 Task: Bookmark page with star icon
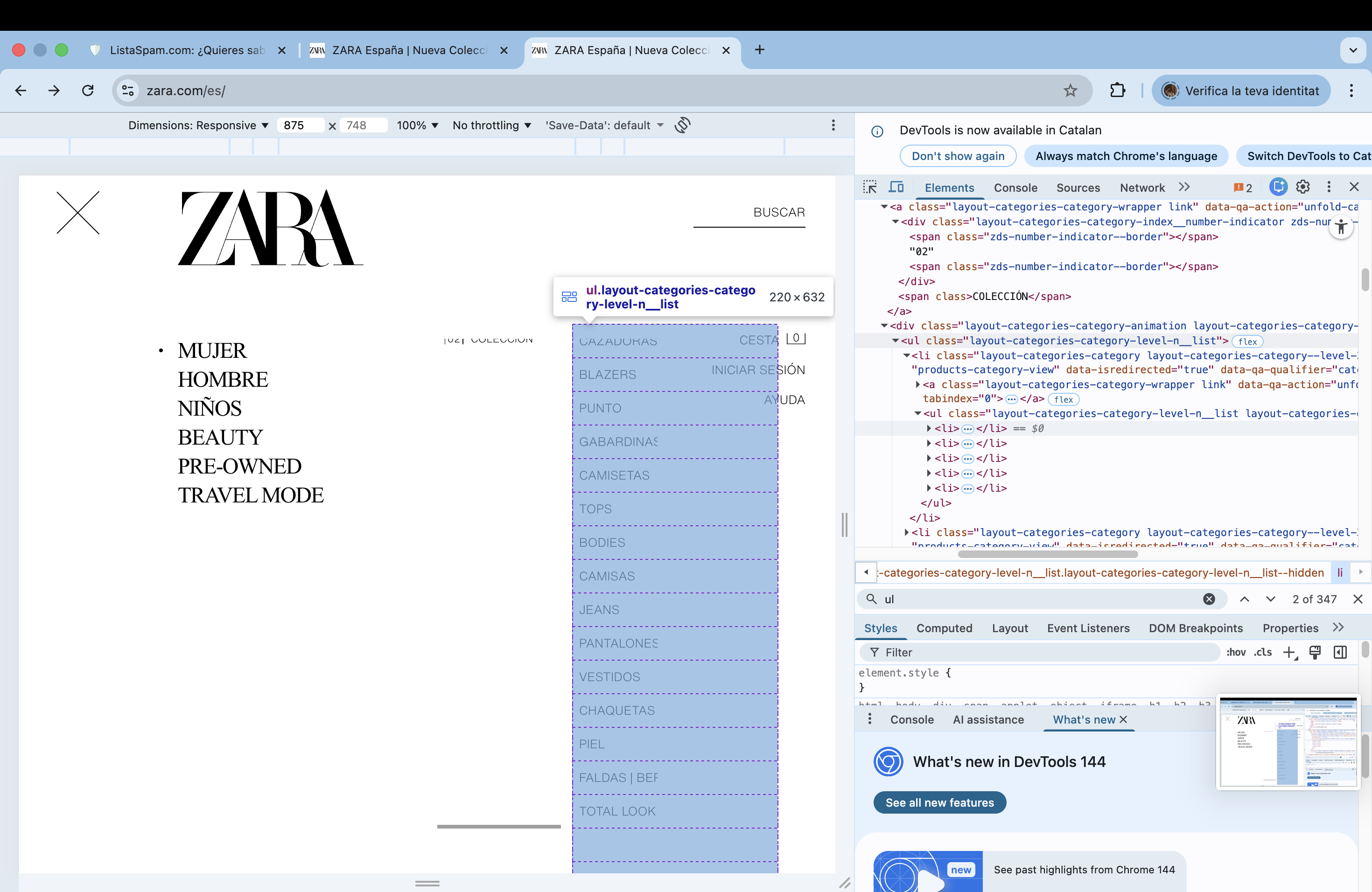click(x=1070, y=91)
